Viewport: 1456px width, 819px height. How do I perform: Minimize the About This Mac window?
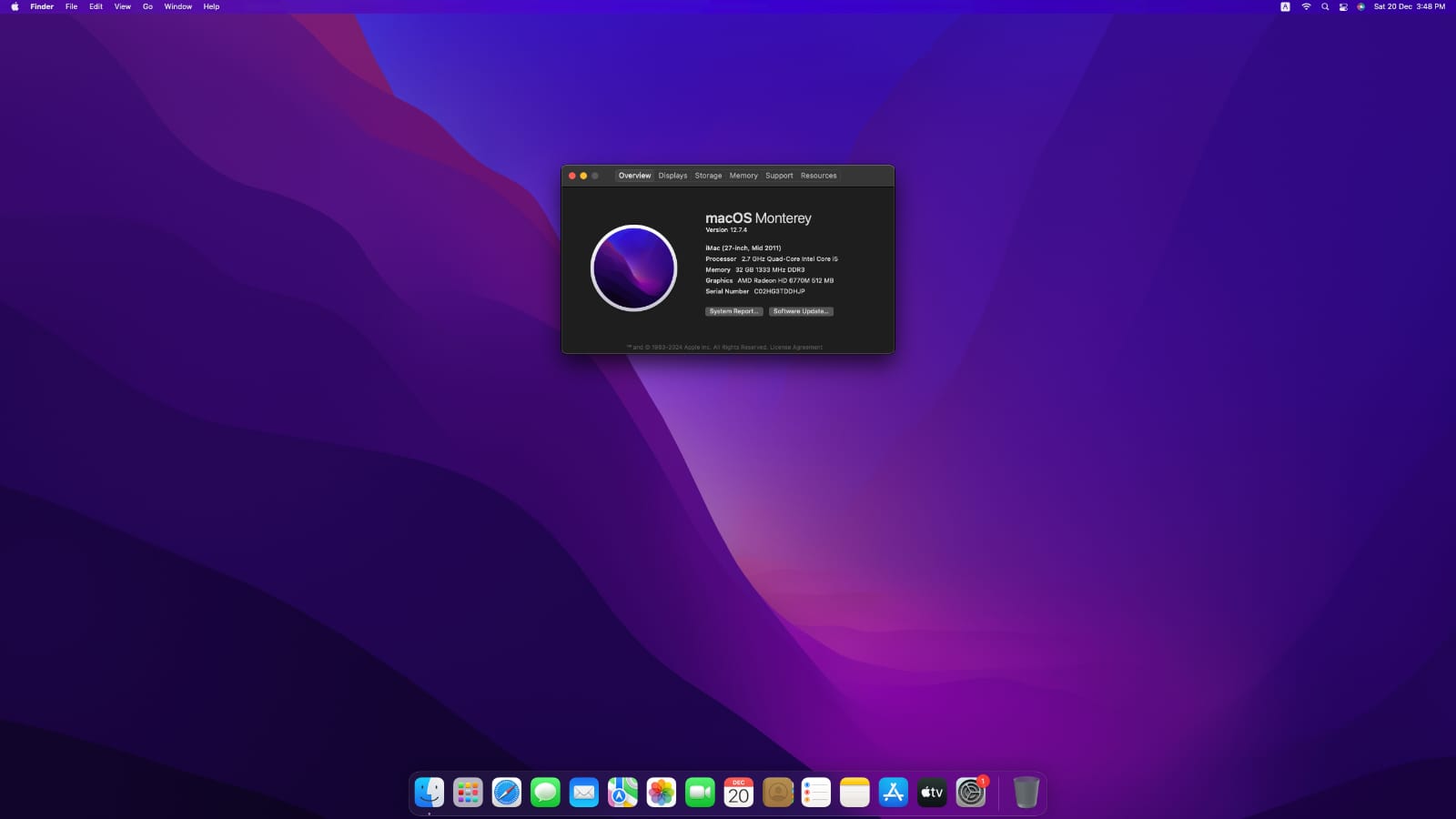[x=583, y=176]
